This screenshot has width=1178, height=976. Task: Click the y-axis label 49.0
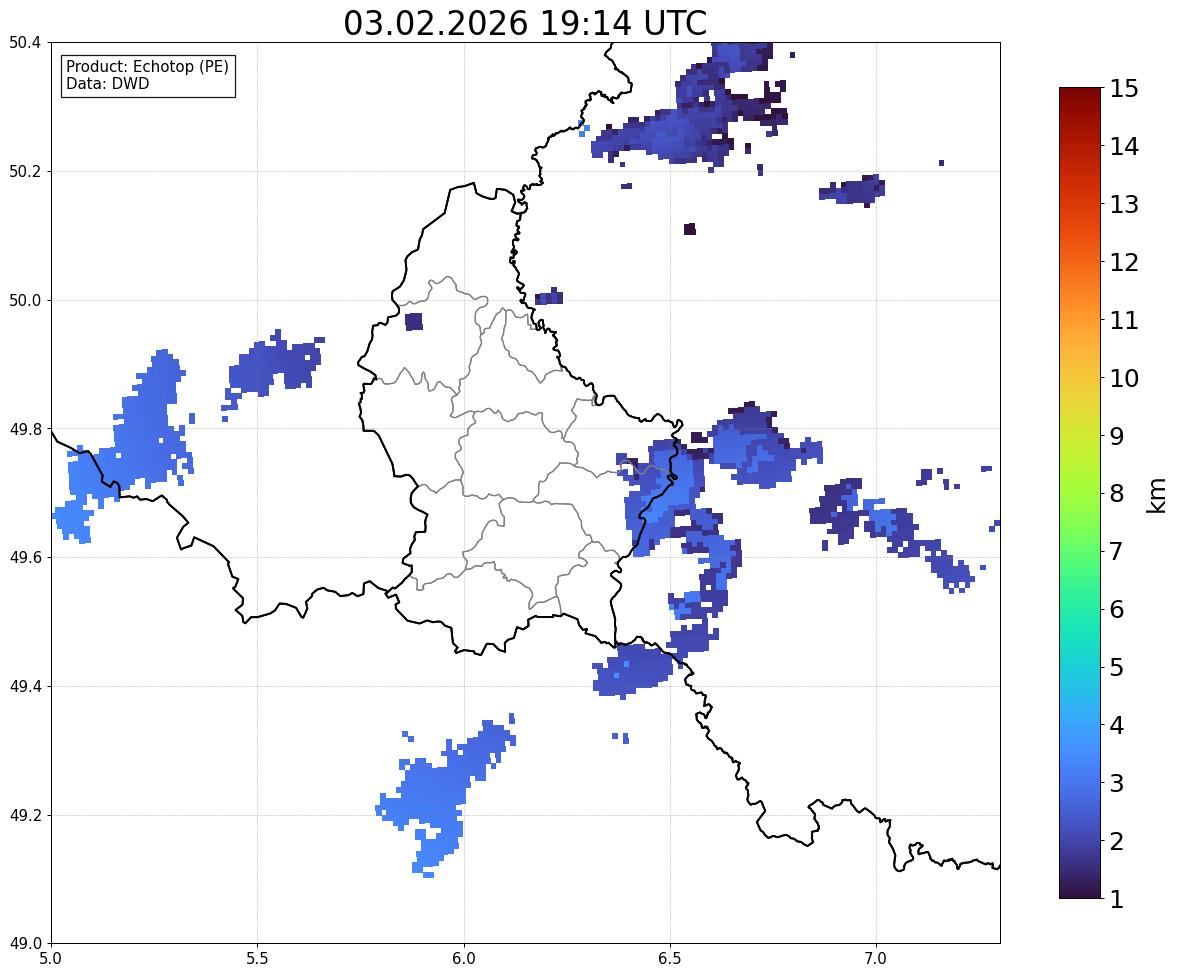pyautogui.click(x=25, y=944)
